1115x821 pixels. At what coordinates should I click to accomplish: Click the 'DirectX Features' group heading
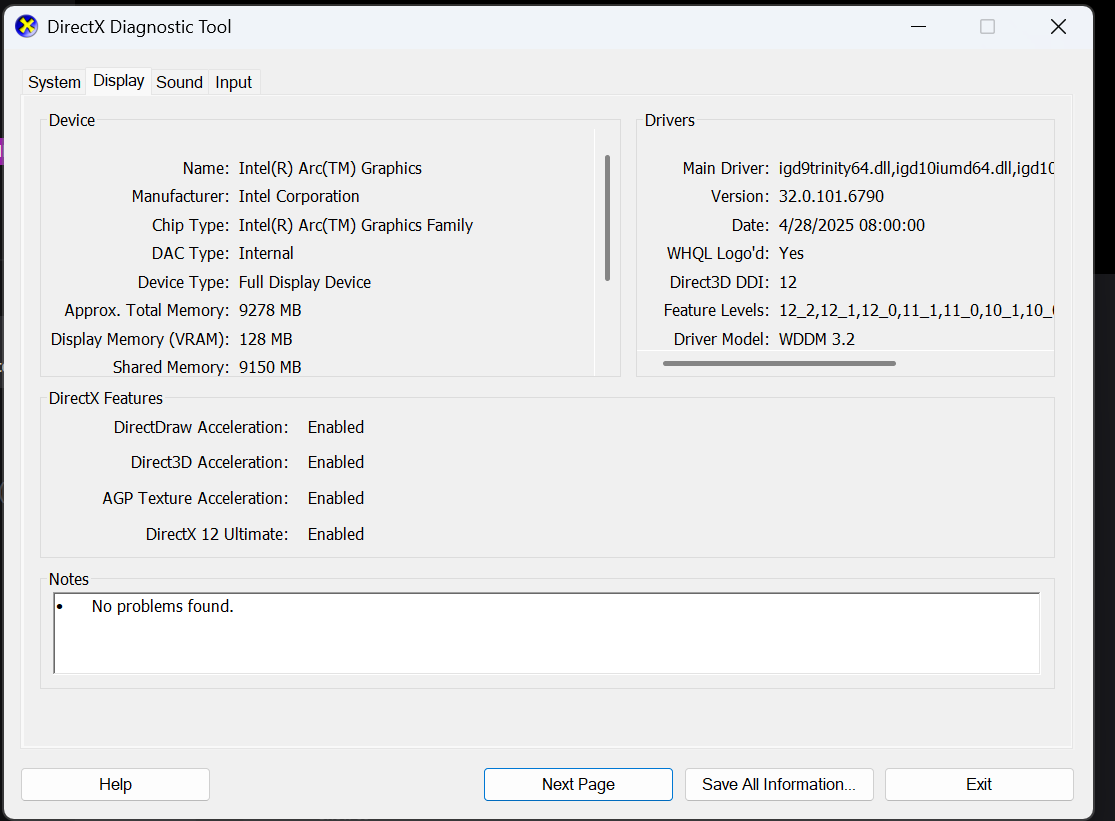pos(105,398)
